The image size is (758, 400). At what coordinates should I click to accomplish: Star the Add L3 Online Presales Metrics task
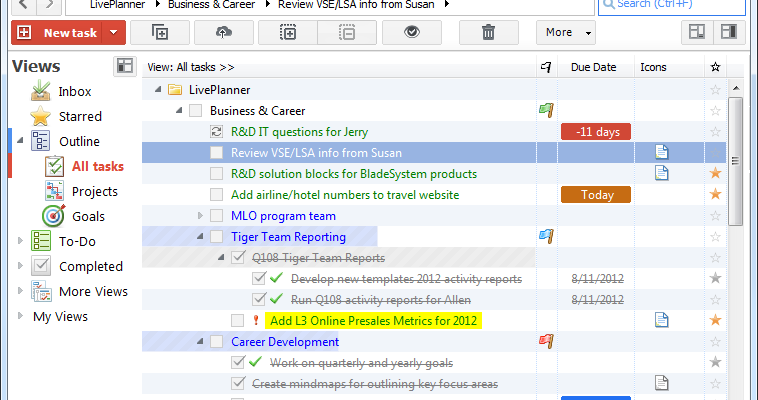pos(714,320)
